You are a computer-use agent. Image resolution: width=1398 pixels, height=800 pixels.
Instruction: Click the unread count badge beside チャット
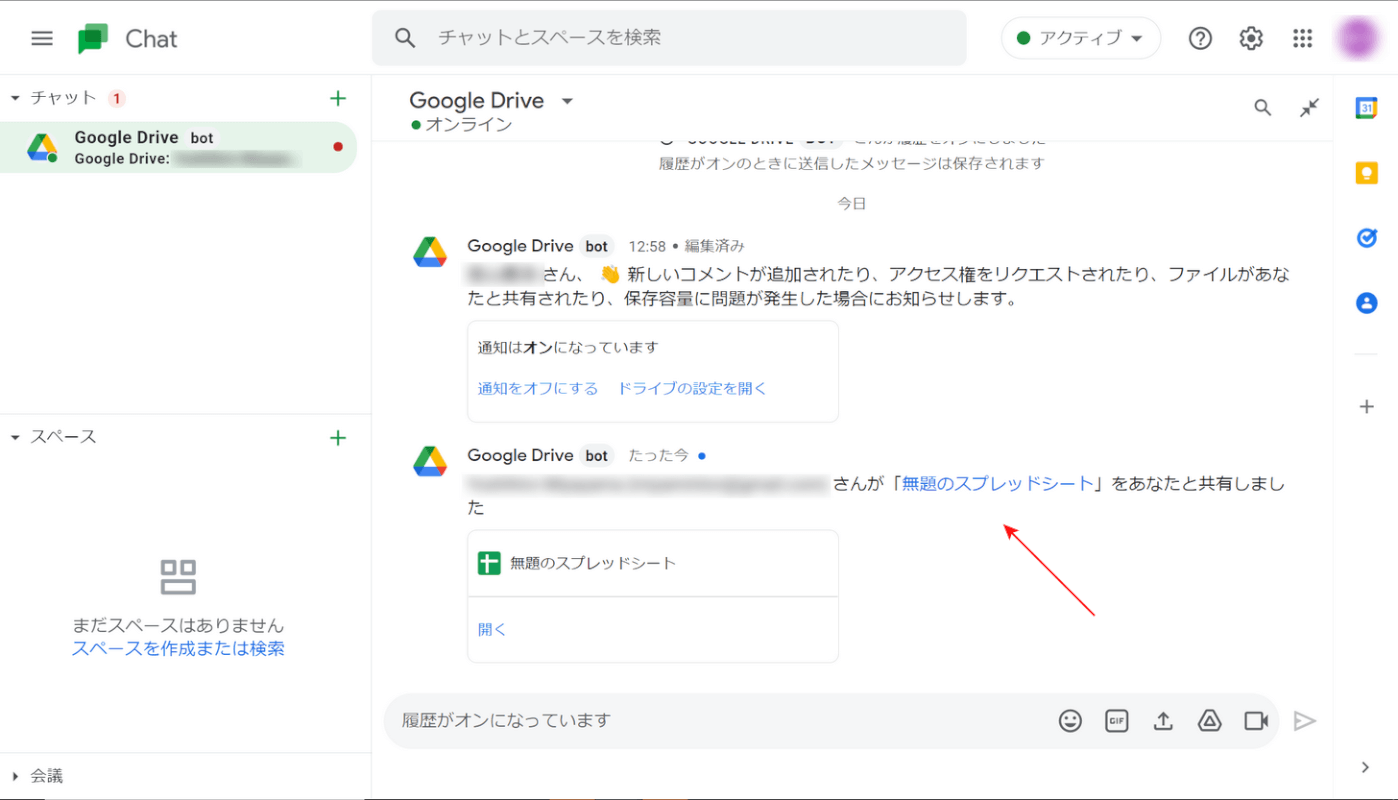116,98
